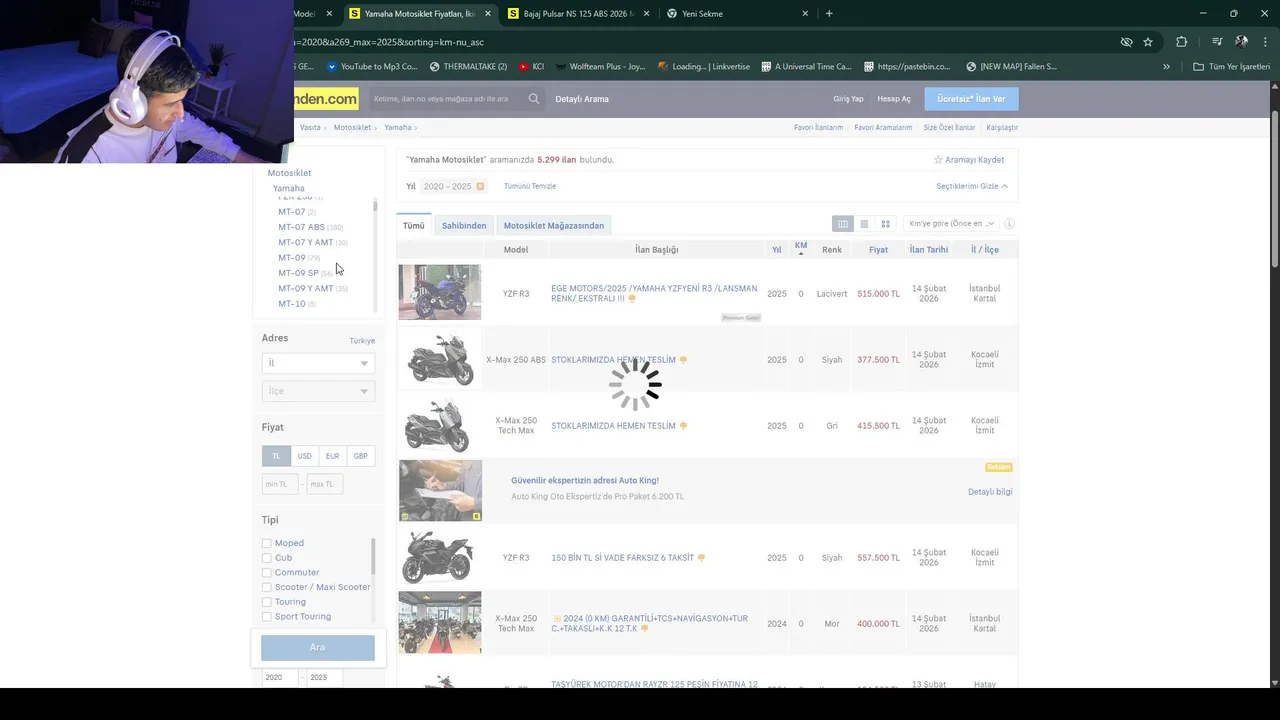
Task: Click the min TL price input field
Action: tap(280, 485)
